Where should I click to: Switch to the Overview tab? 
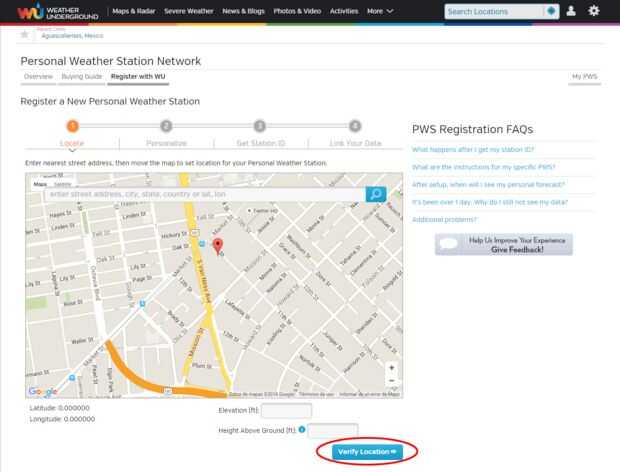pos(38,76)
